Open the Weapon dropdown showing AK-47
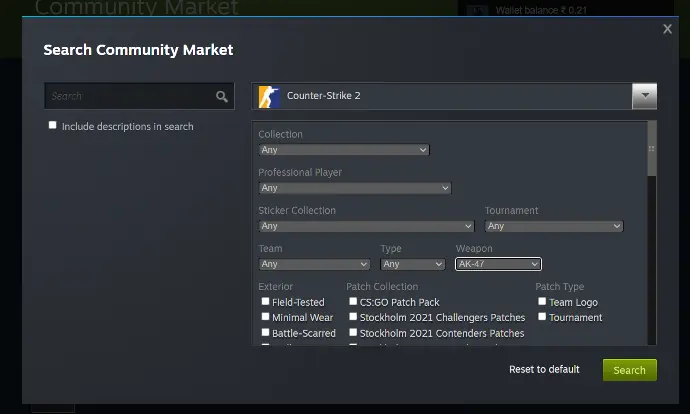690x414 pixels. (498, 264)
